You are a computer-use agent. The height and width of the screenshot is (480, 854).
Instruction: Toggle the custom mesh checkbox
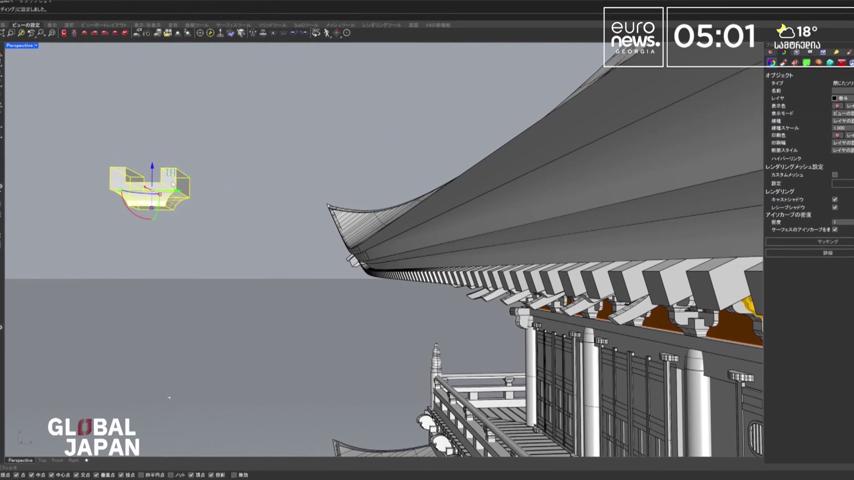click(x=835, y=175)
